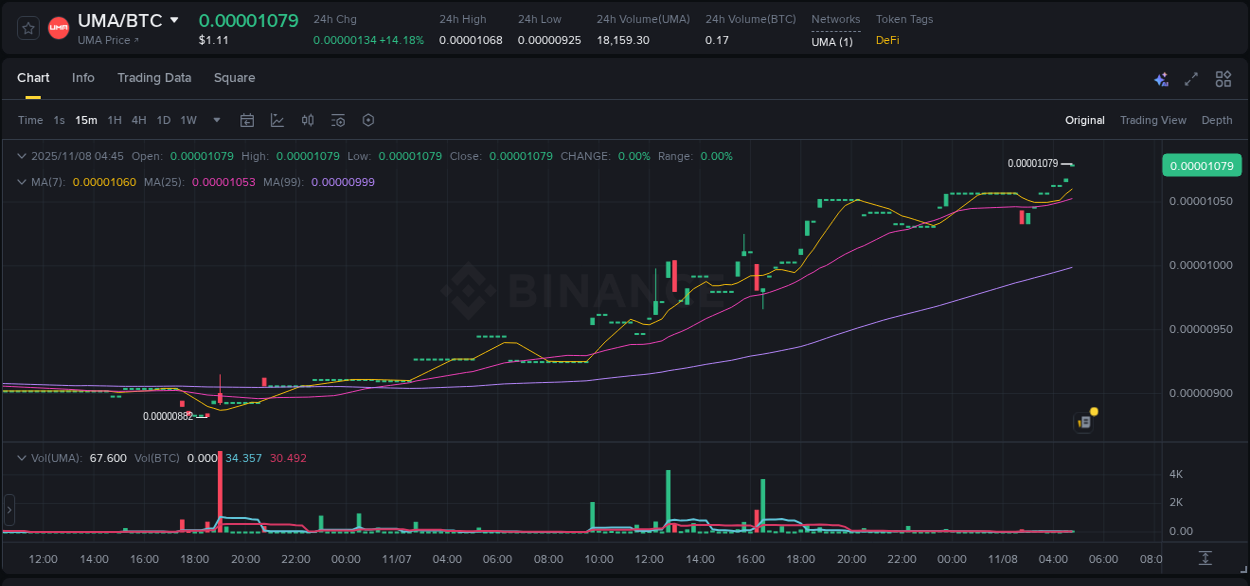Screen dimensions: 1250x586
Task: Open the Info tab
Action: [83, 77]
